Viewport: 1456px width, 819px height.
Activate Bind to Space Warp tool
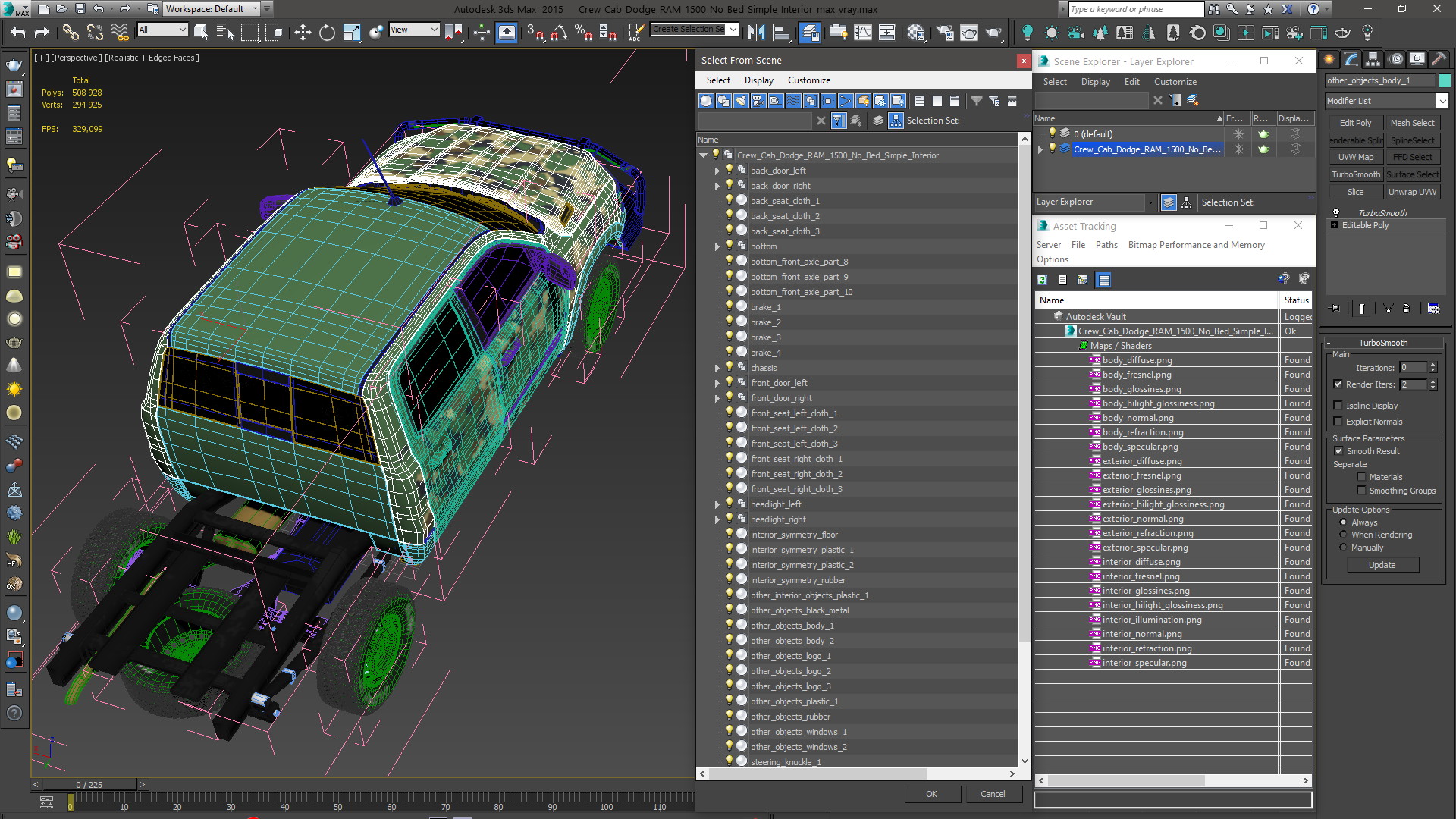click(x=120, y=32)
